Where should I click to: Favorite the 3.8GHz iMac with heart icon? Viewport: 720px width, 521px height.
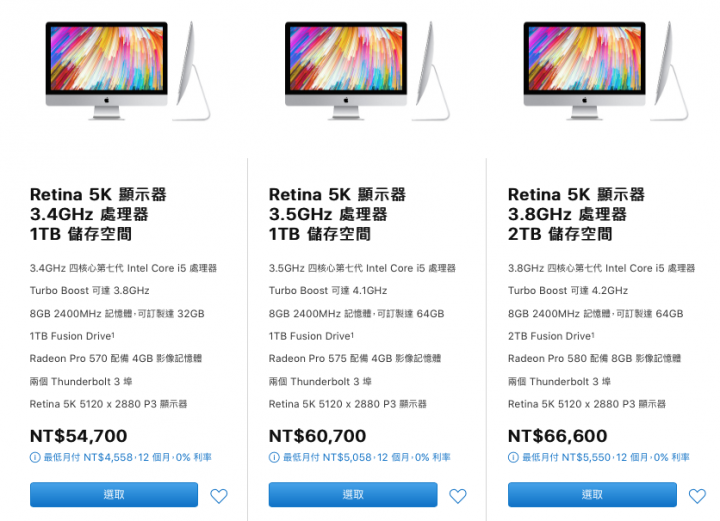click(x=697, y=496)
